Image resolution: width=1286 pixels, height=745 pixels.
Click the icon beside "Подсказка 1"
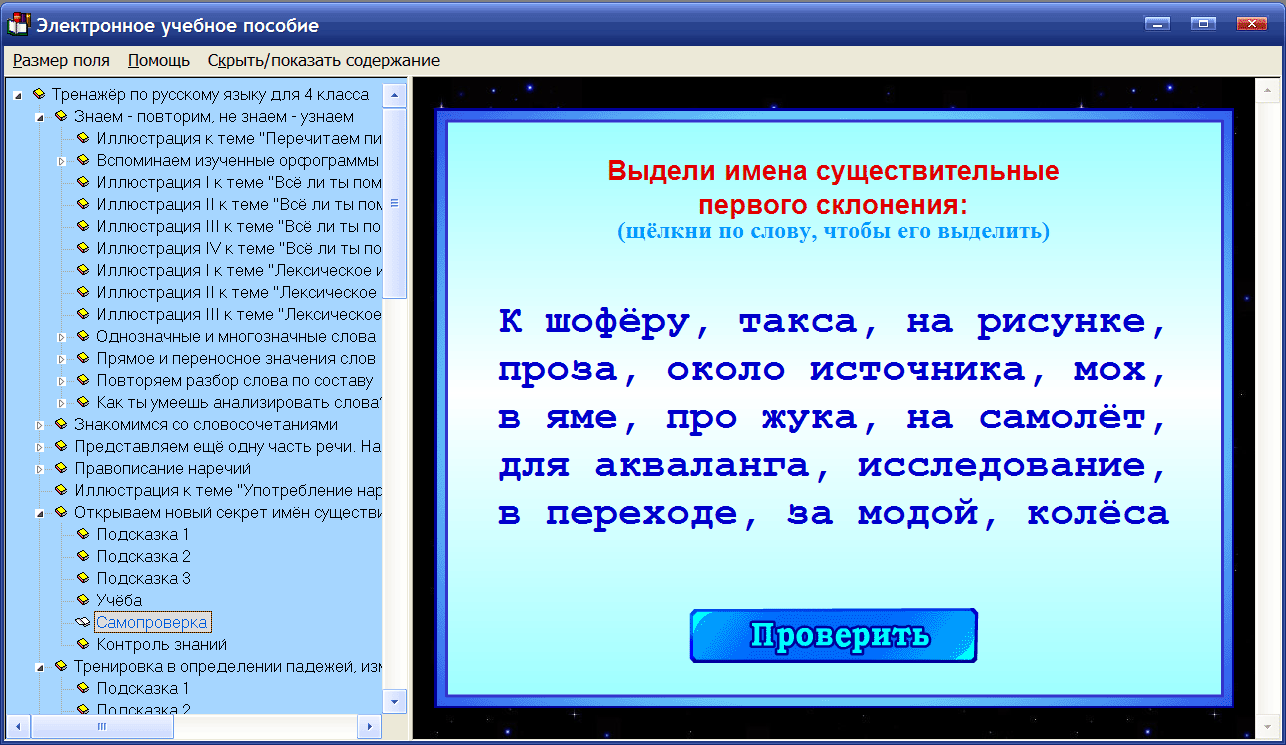(82, 534)
